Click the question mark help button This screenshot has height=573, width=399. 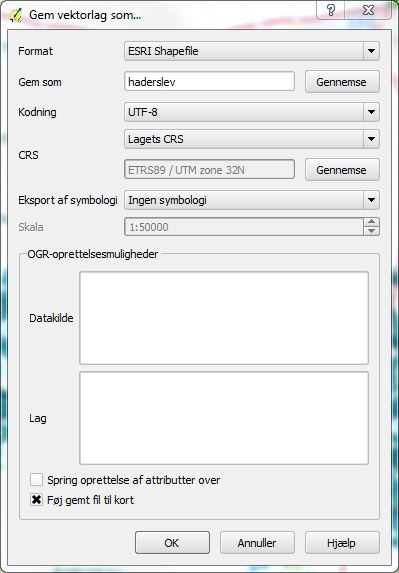pyautogui.click(x=330, y=10)
